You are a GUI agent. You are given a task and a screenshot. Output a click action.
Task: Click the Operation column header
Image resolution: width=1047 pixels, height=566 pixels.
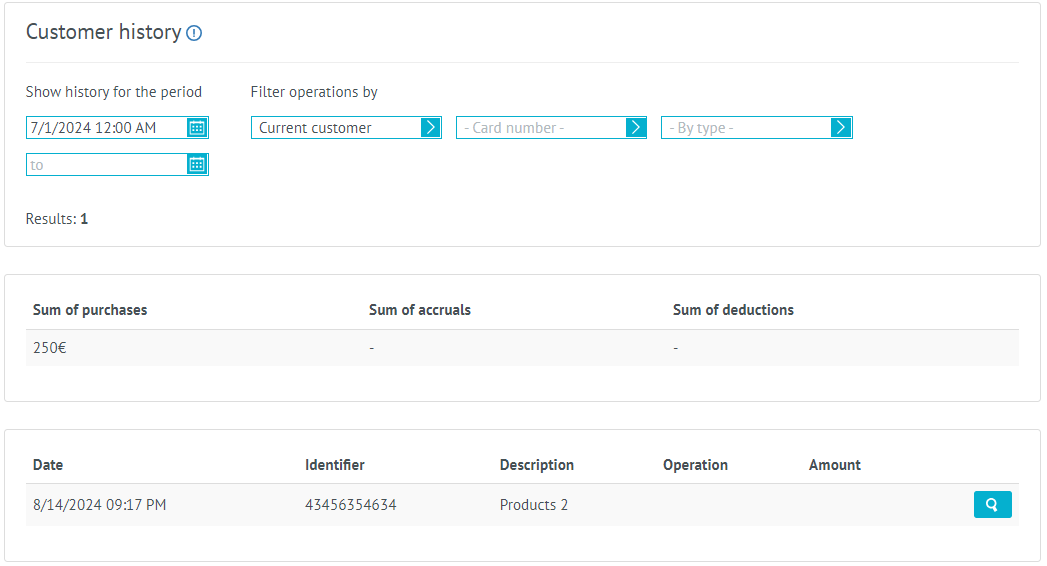tap(695, 465)
